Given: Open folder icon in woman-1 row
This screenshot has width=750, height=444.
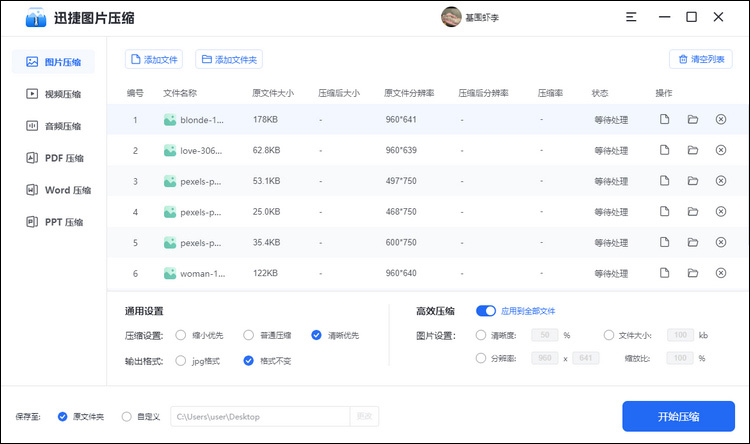Looking at the screenshot, I should 693,273.
